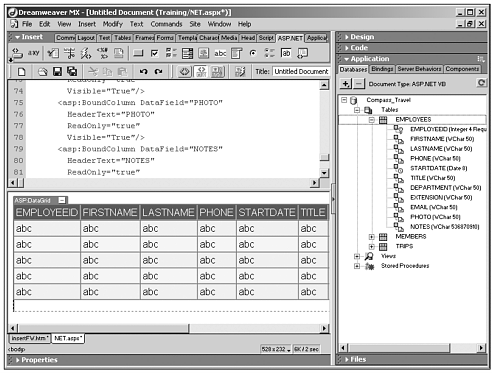Image resolution: width=495 pixels, height=373 pixels.
Task: Switch to the insertFW.htm document tab
Action: (30, 338)
